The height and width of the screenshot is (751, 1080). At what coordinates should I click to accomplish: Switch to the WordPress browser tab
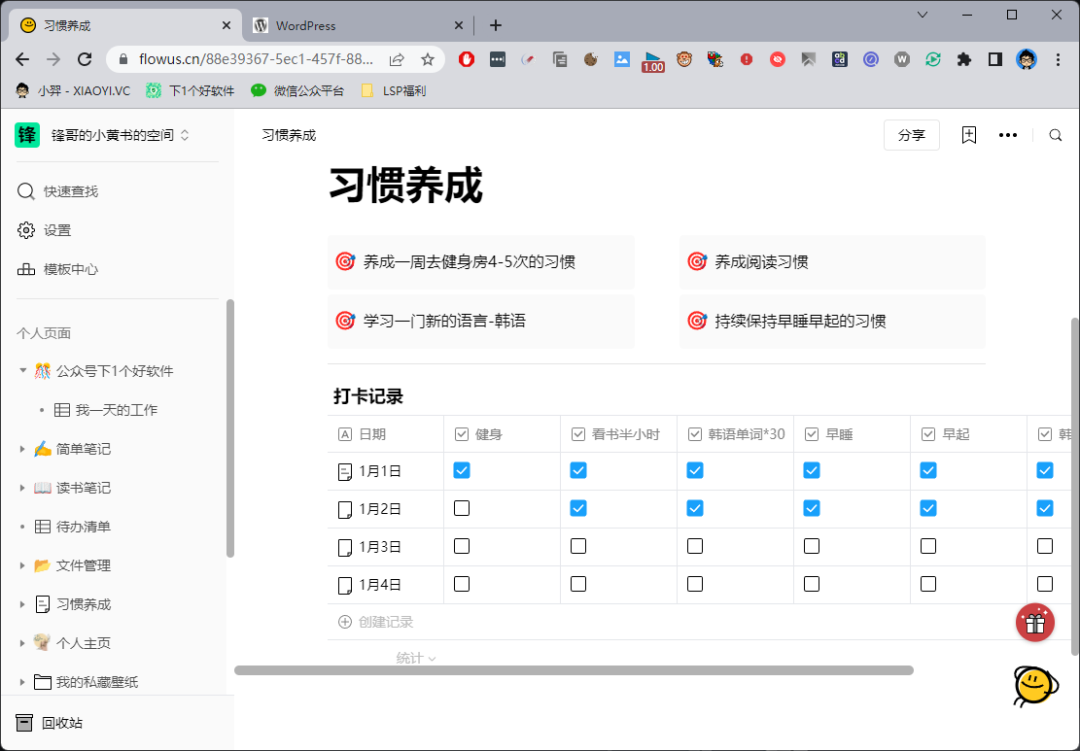[357, 25]
